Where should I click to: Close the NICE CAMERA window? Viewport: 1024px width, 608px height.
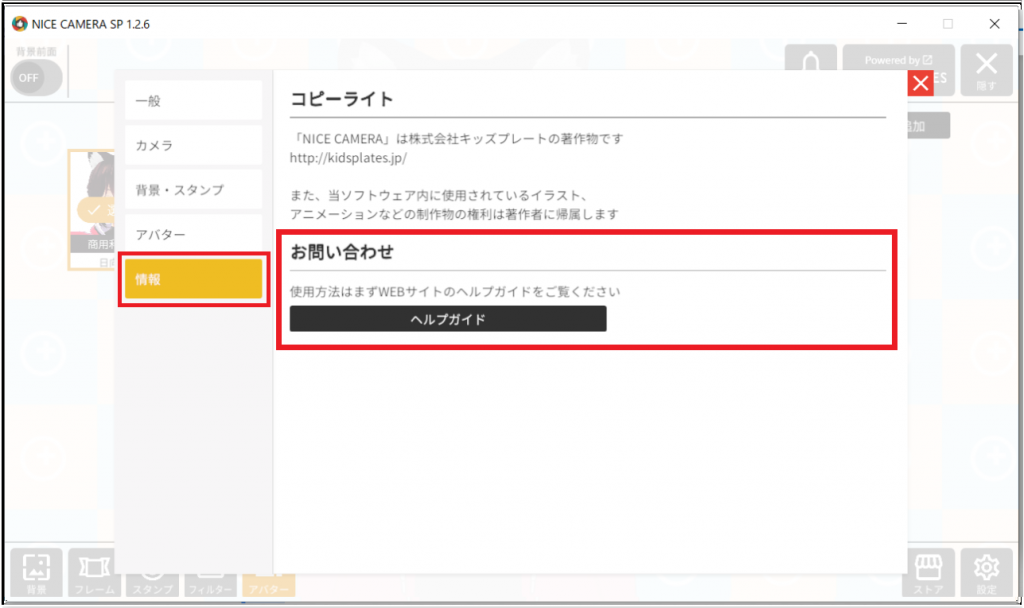point(994,24)
